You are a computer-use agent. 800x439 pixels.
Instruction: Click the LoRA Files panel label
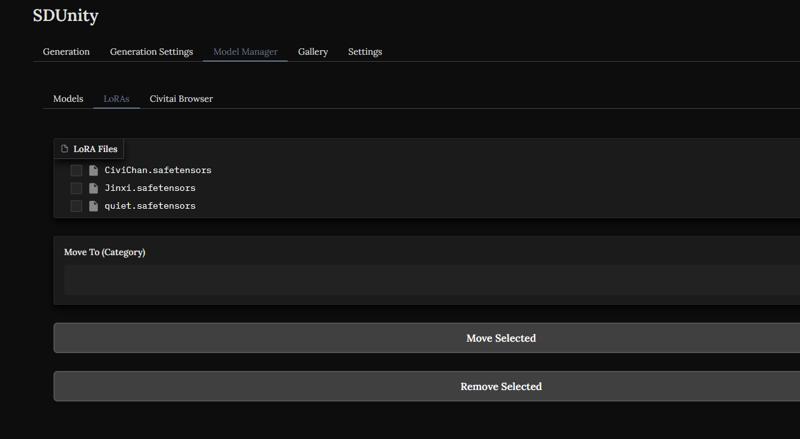[89, 149]
